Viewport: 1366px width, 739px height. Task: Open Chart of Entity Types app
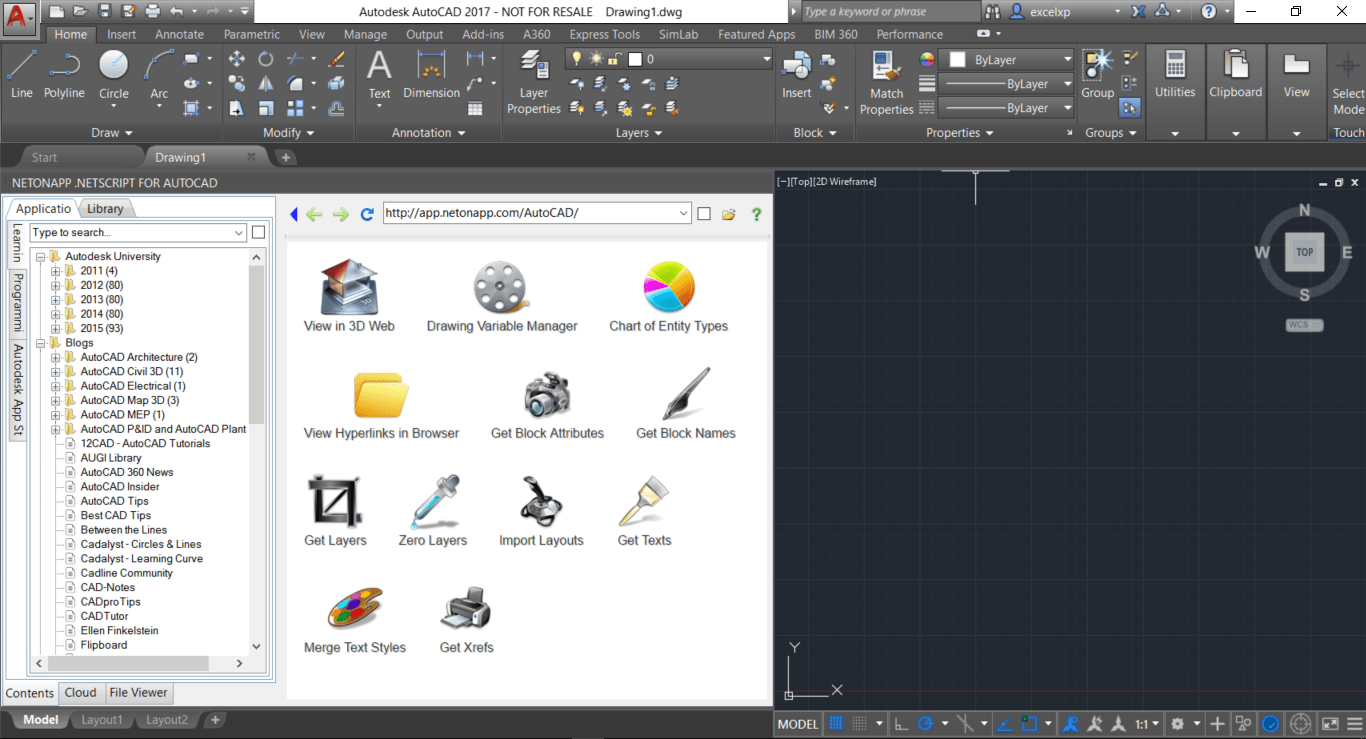(x=668, y=295)
